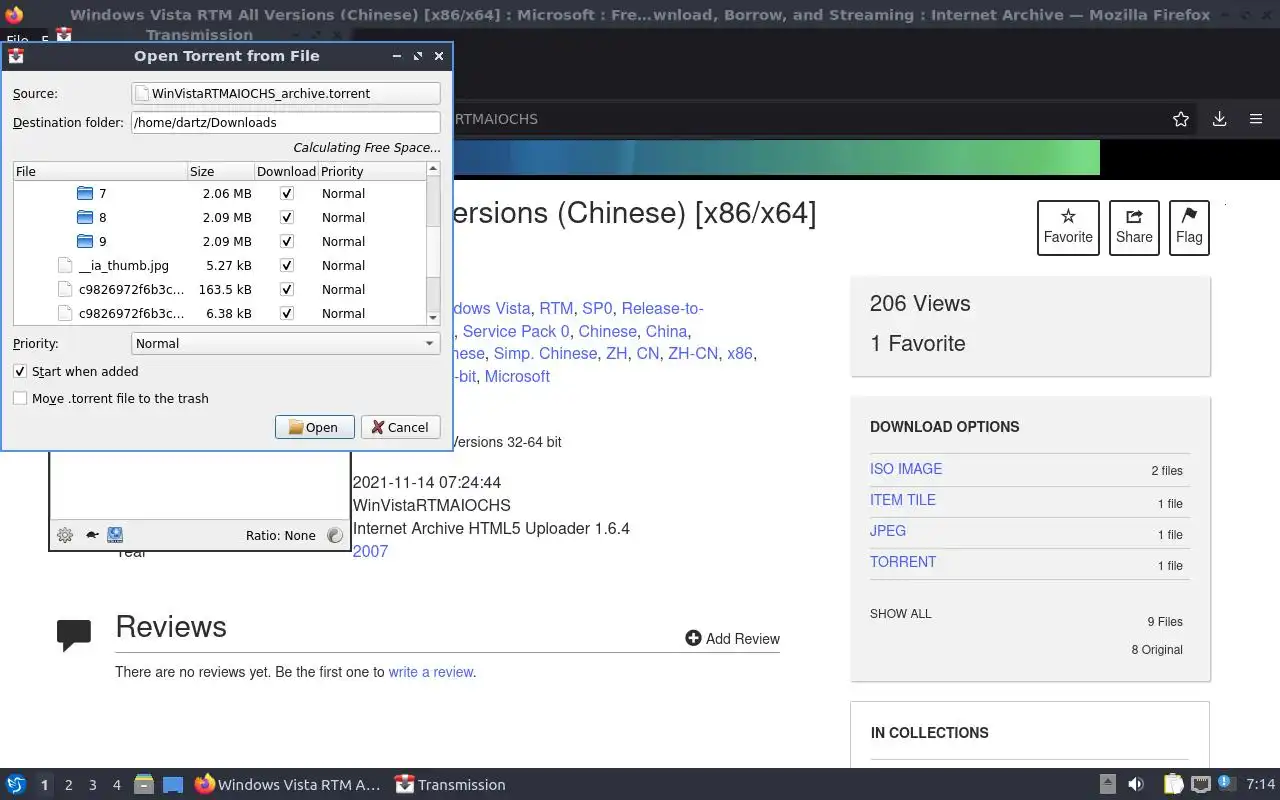
Task: Switch to workspace 2 in taskbar
Action: 69,785
